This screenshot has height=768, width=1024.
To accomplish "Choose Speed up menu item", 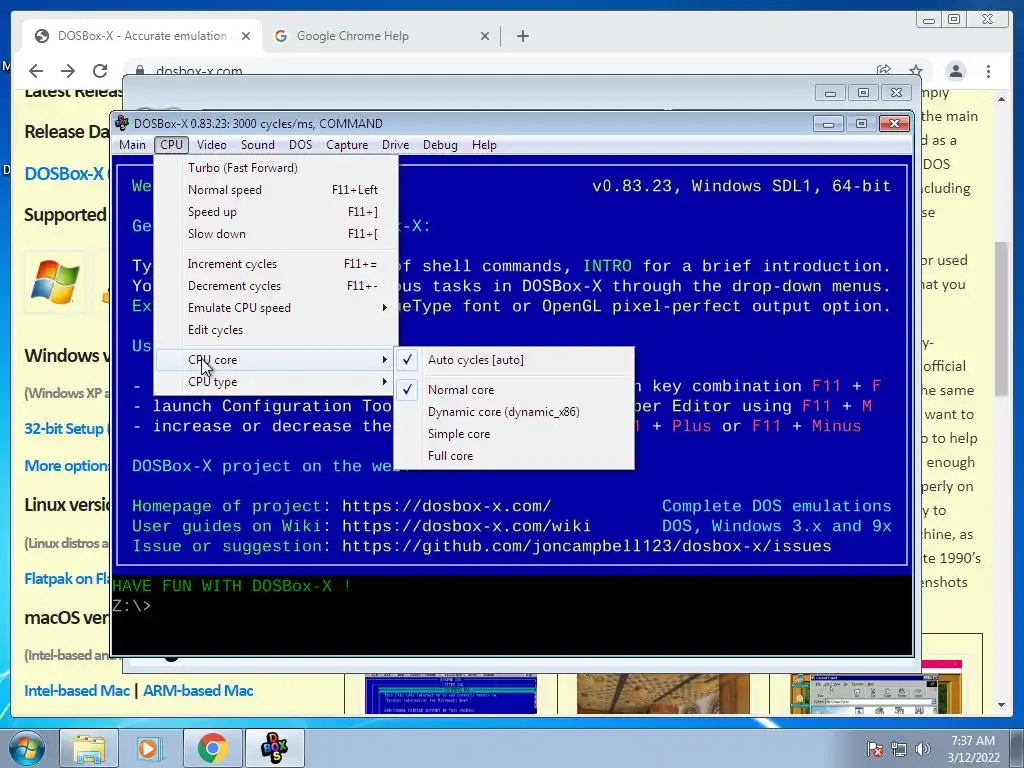I will 276,212.
